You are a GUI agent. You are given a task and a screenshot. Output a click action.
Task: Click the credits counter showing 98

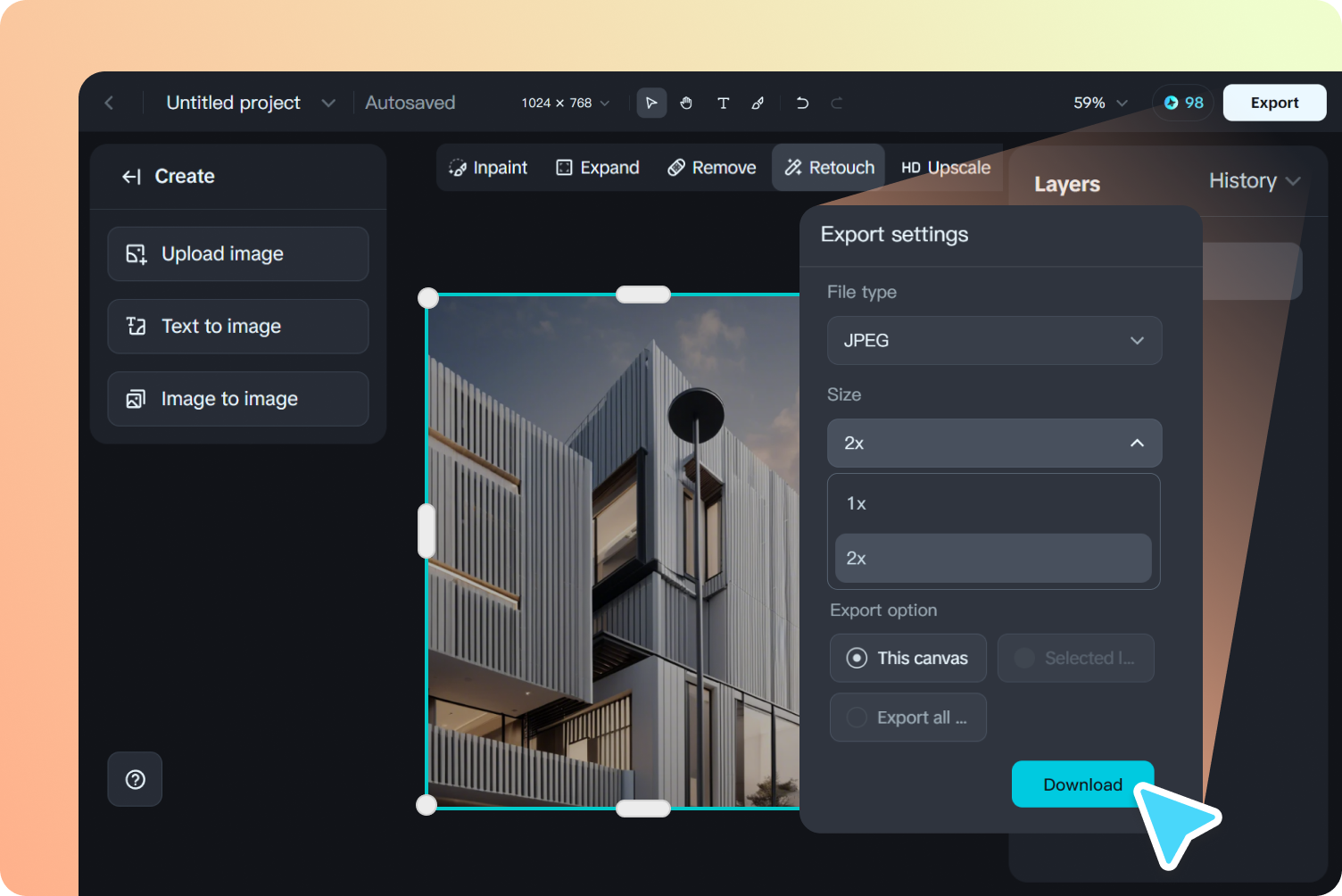click(1183, 103)
